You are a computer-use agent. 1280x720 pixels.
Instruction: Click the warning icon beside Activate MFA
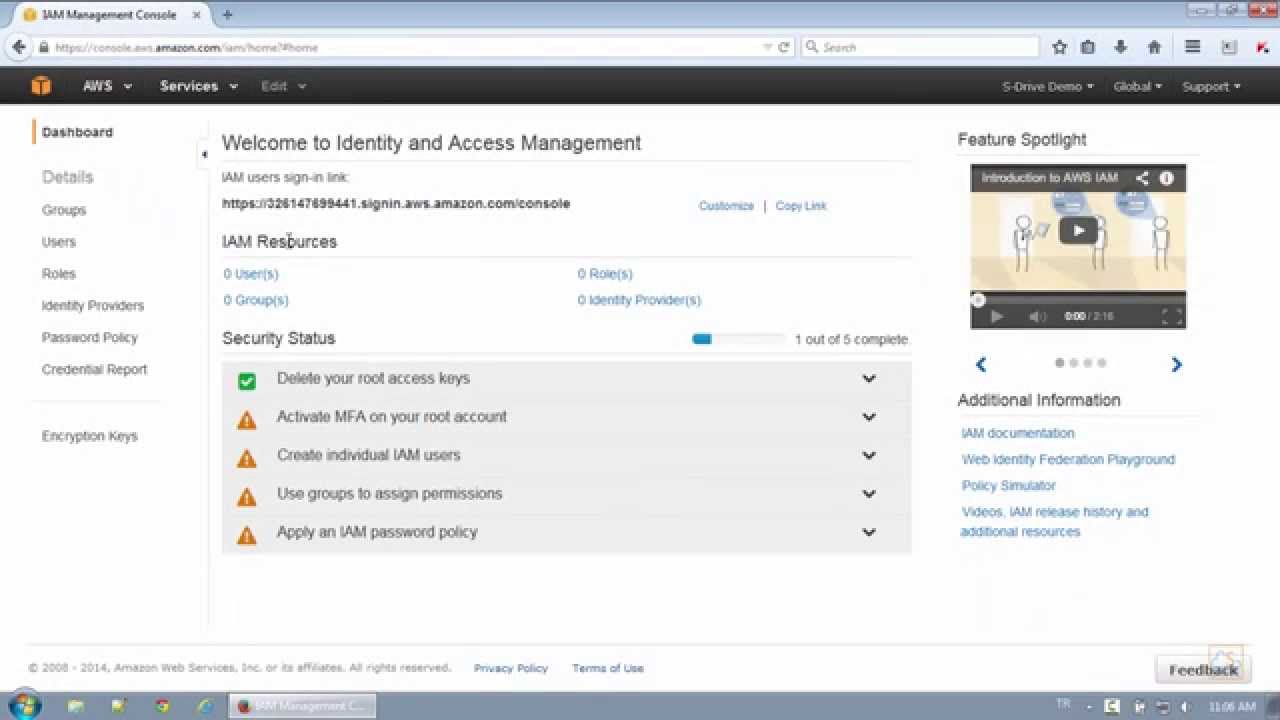pyautogui.click(x=247, y=420)
